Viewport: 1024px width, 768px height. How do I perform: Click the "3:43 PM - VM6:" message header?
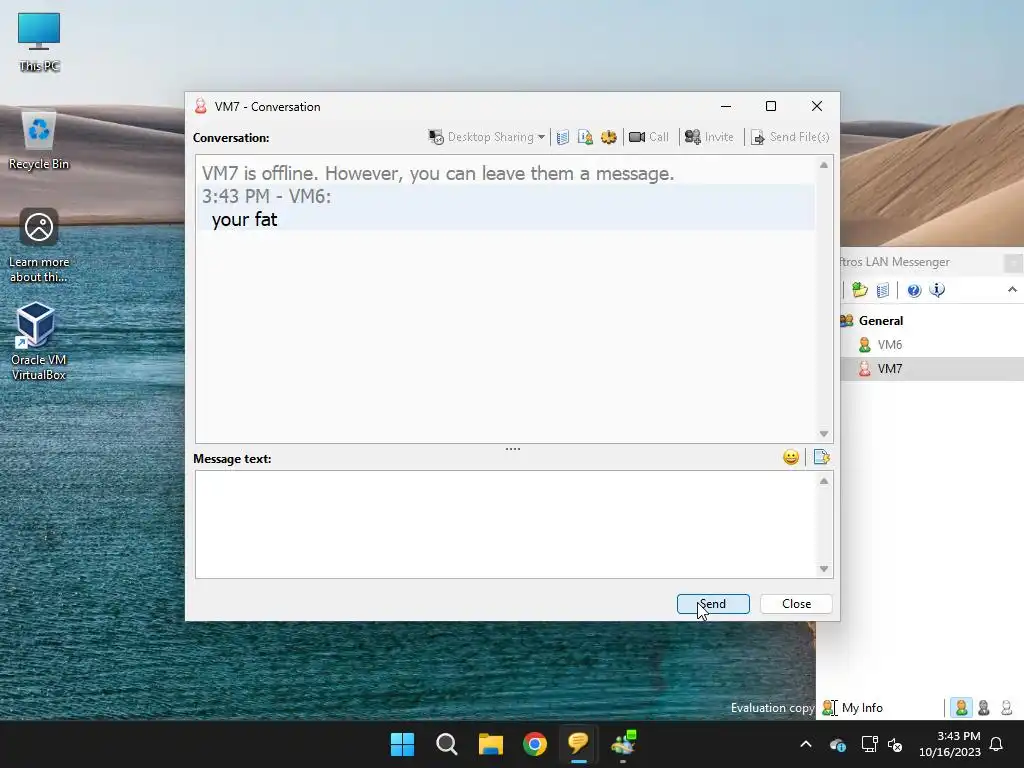266,197
